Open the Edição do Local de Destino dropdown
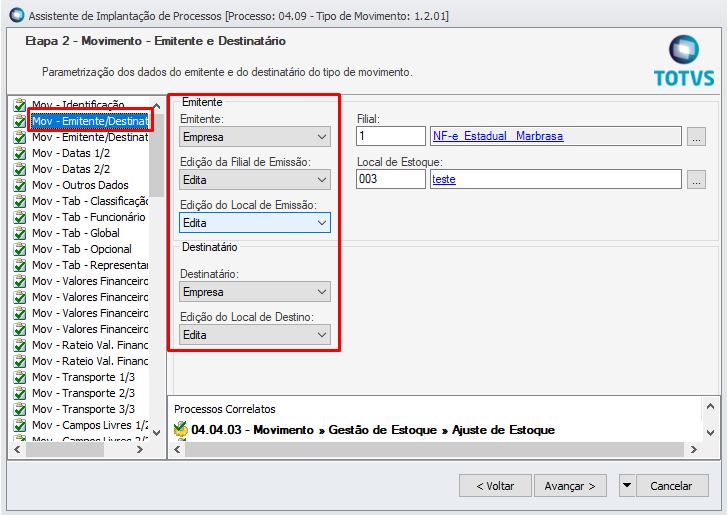The image size is (728, 515). (255, 335)
